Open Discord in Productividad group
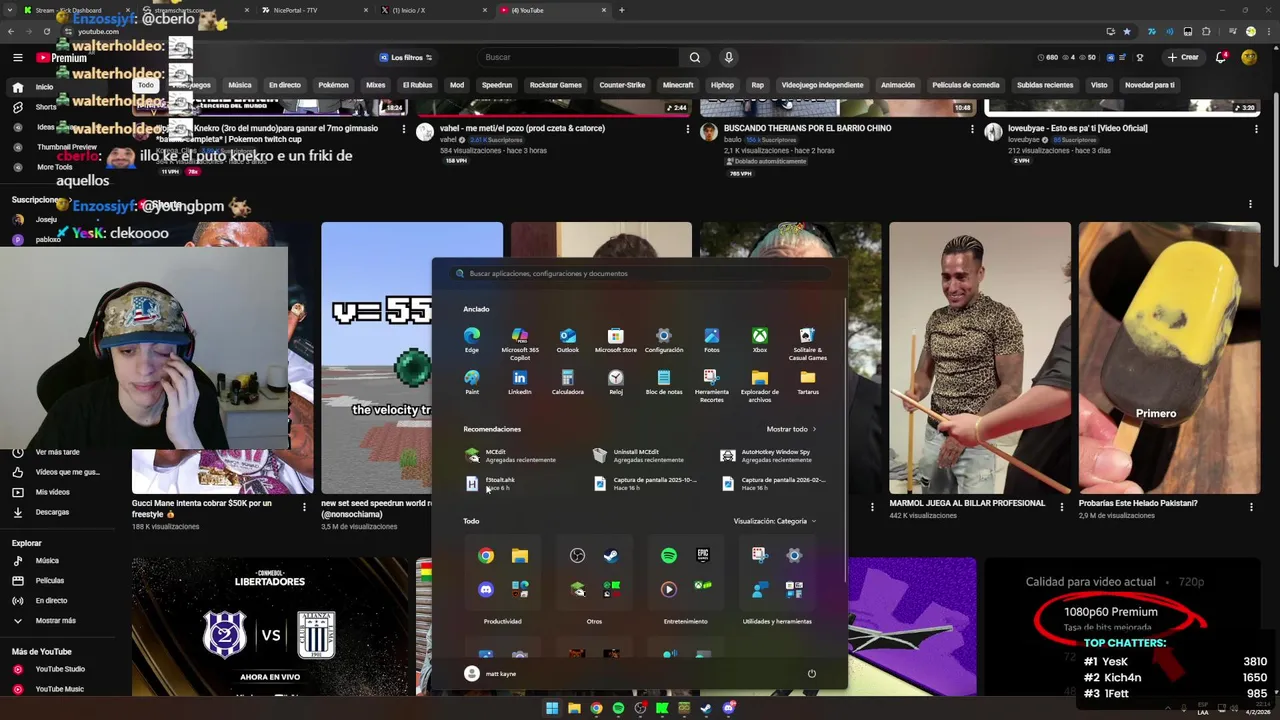 [486, 590]
